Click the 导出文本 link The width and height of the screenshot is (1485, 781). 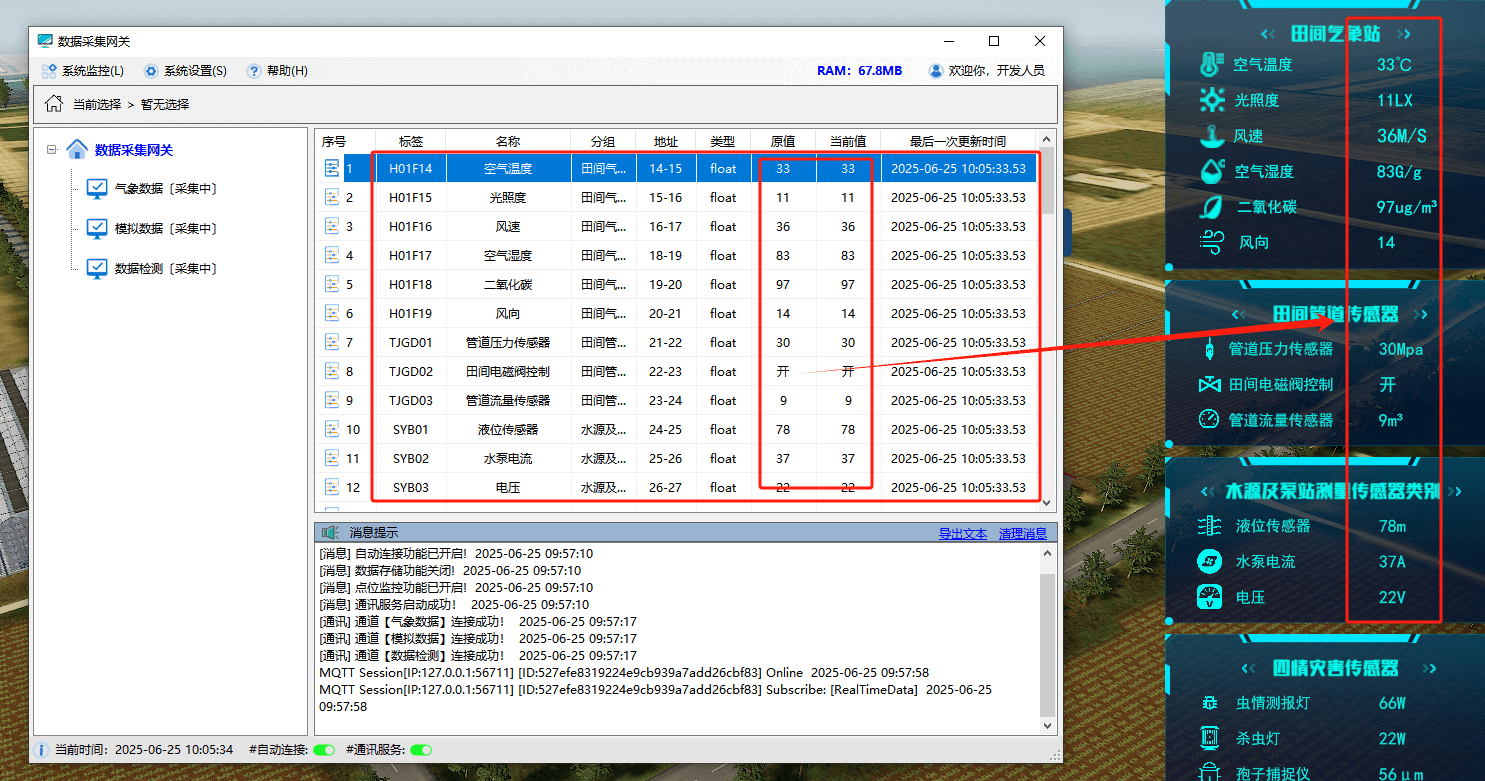962,533
